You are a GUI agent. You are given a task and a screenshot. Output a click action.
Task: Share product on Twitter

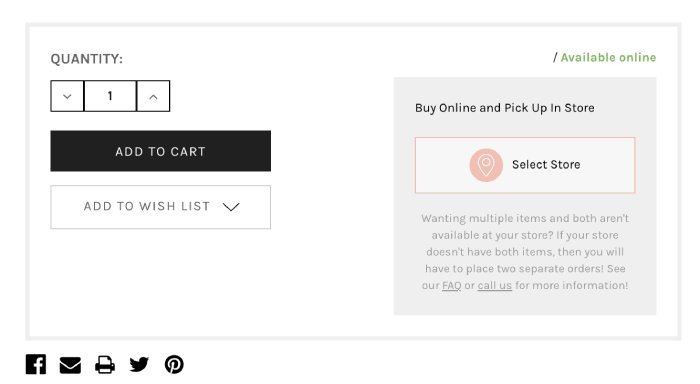tap(139, 364)
